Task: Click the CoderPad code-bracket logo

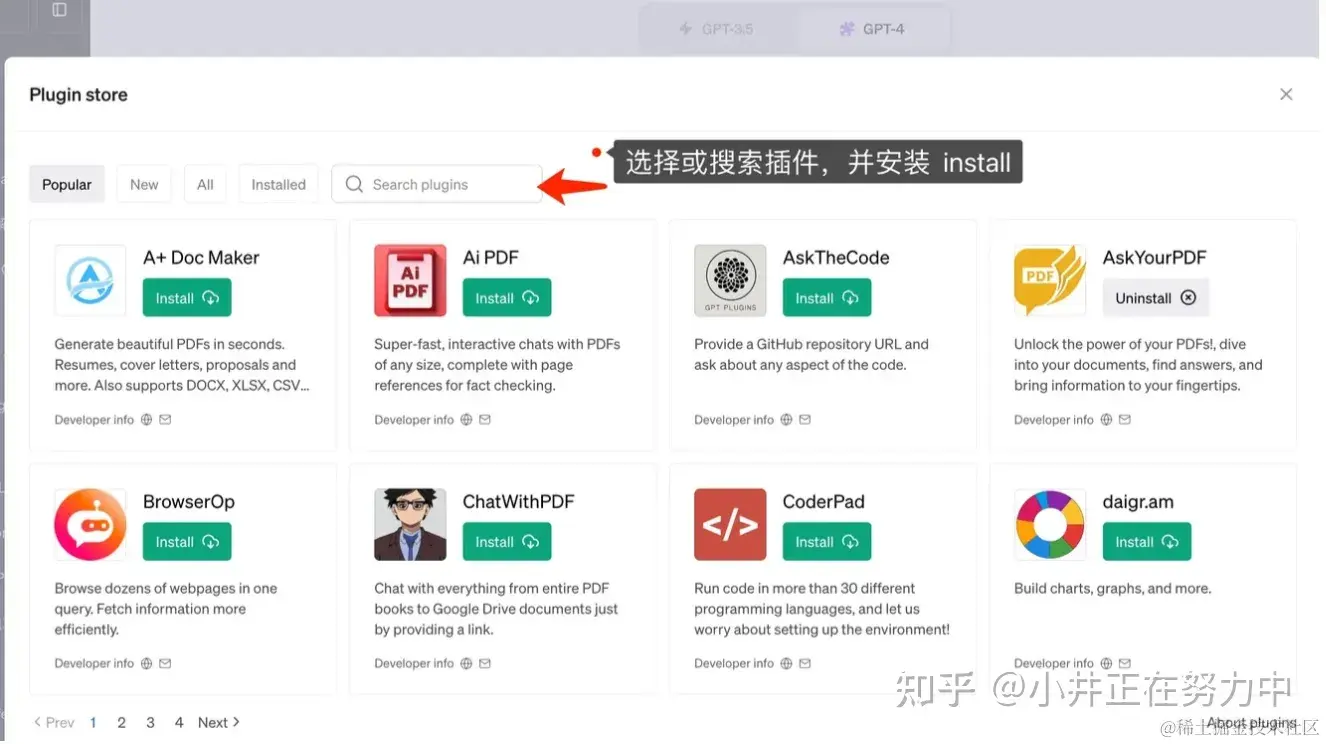Action: [x=730, y=525]
